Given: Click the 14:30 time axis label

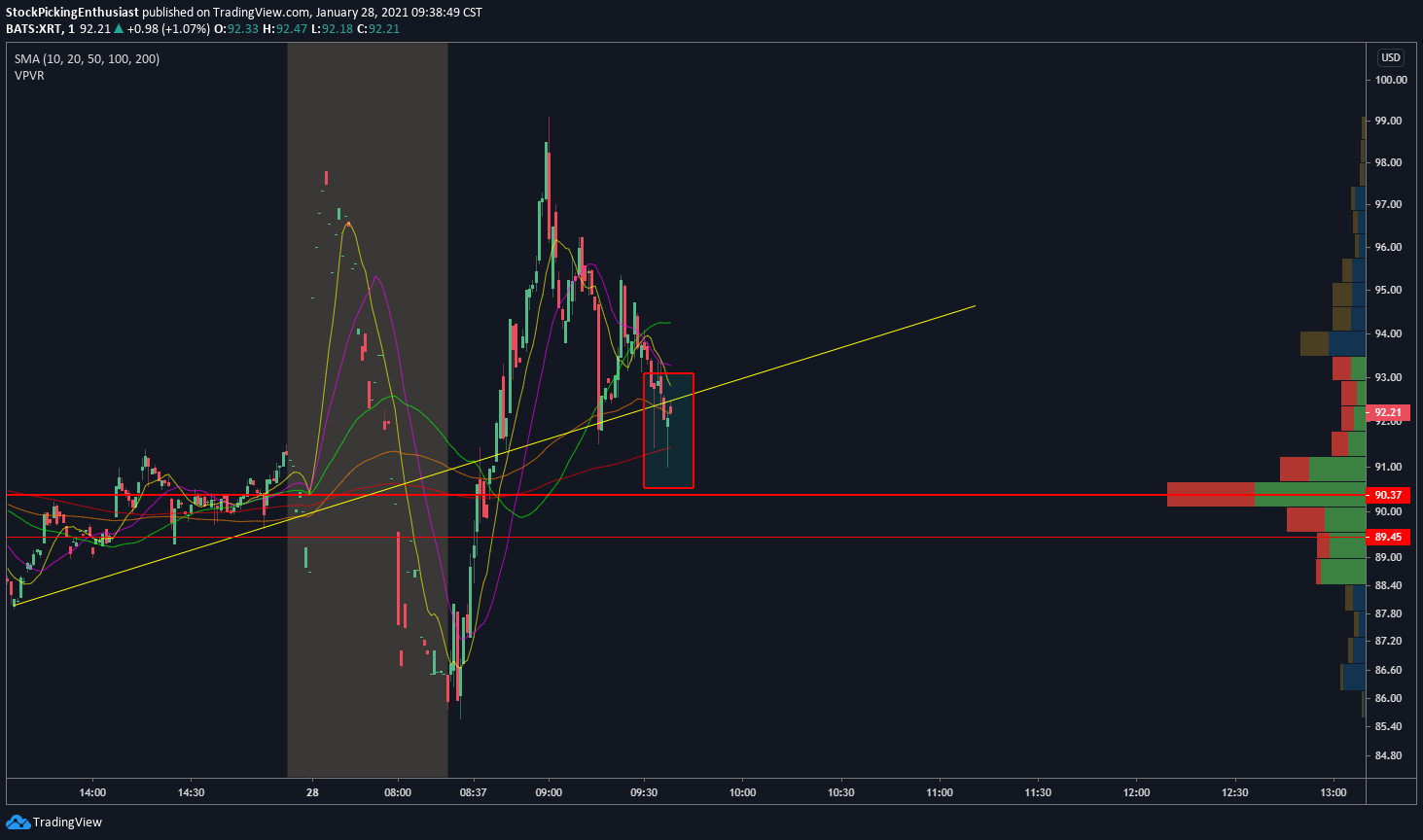Looking at the screenshot, I should pos(191,792).
